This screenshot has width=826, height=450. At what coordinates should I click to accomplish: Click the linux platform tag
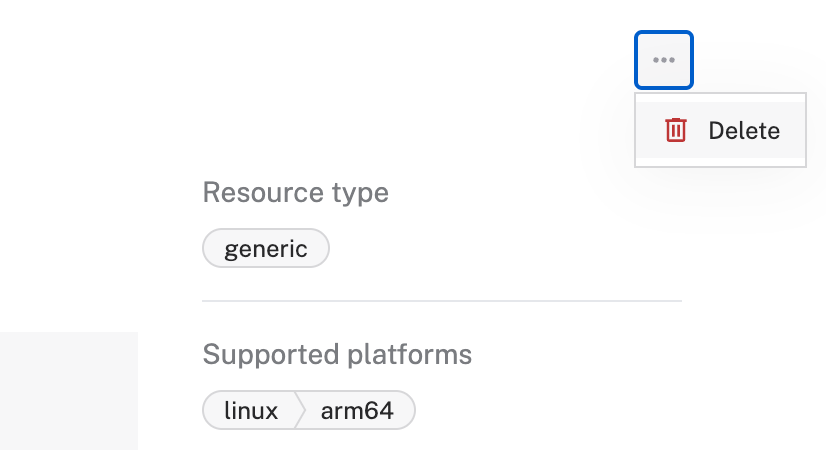pos(251,410)
